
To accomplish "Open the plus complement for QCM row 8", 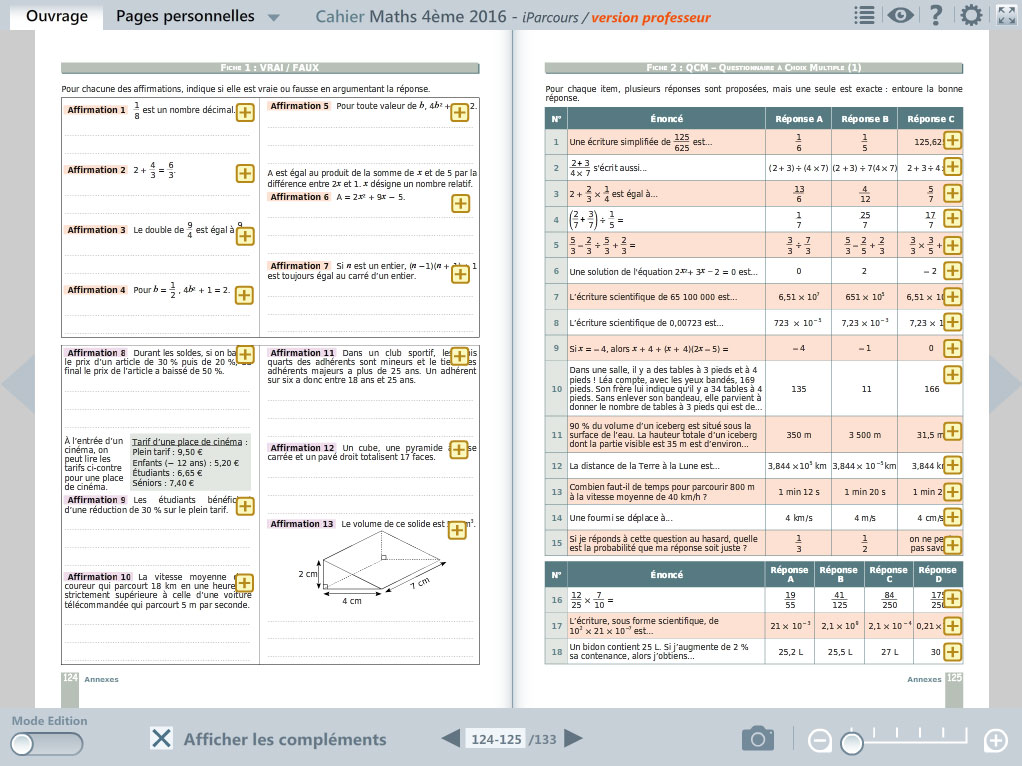I will 952,322.
